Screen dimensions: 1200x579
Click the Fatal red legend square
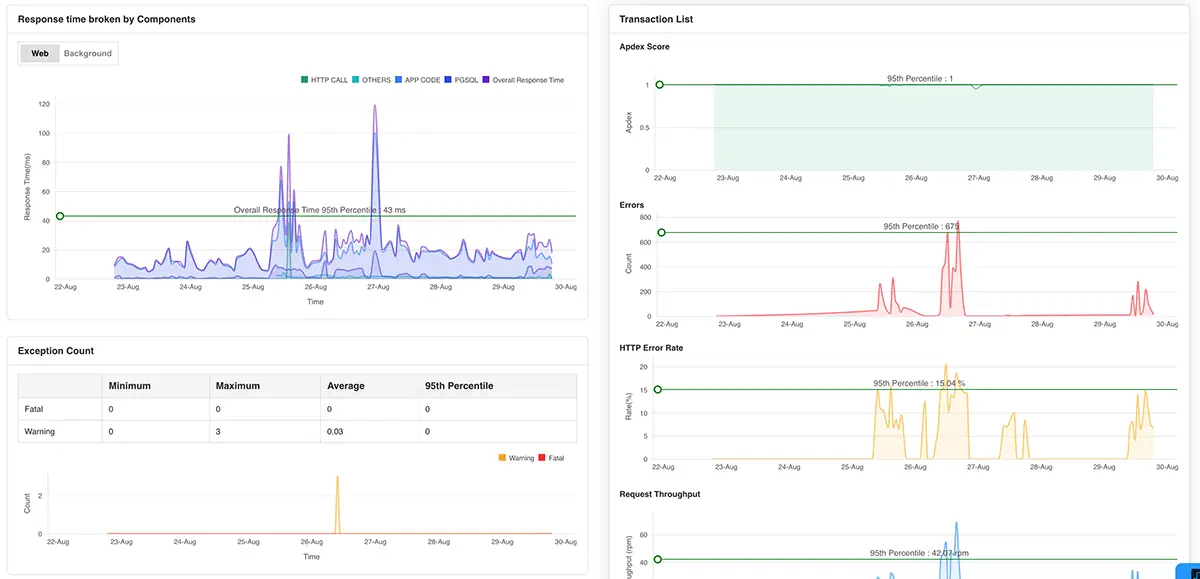[541, 456]
